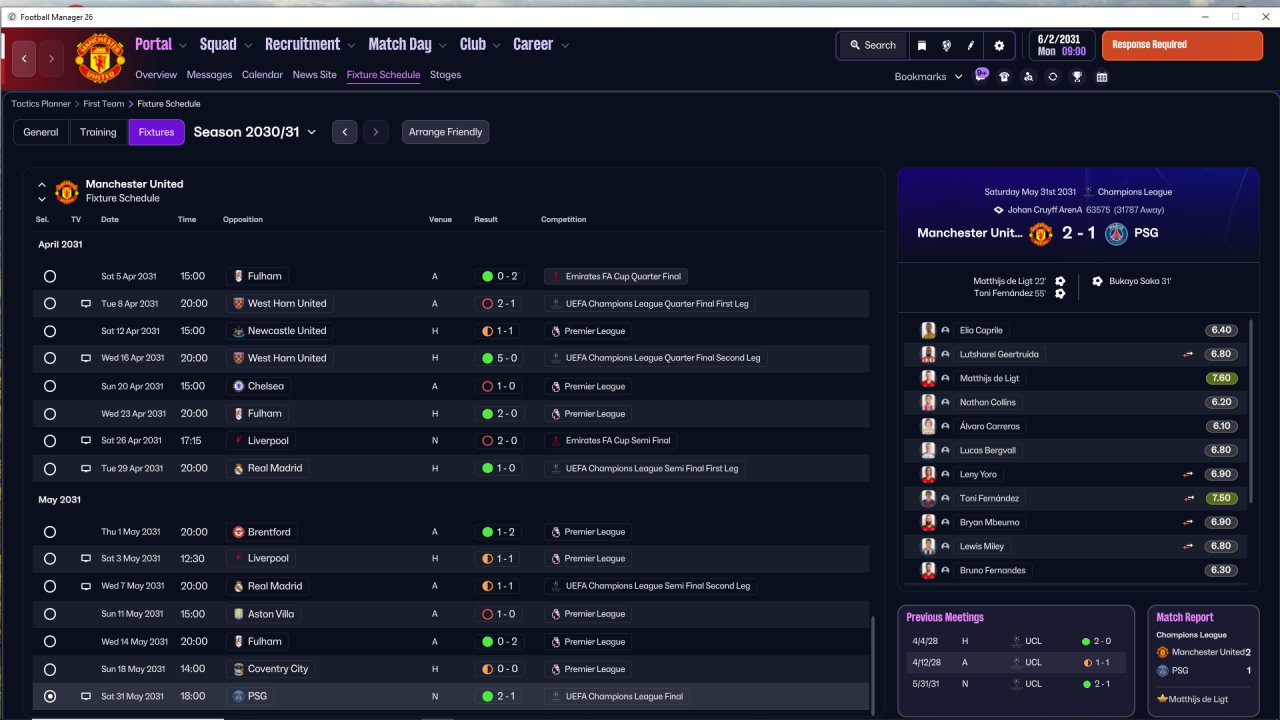1280x720 pixels.
Task: Expand the Club menu chevron
Action: coord(496,45)
